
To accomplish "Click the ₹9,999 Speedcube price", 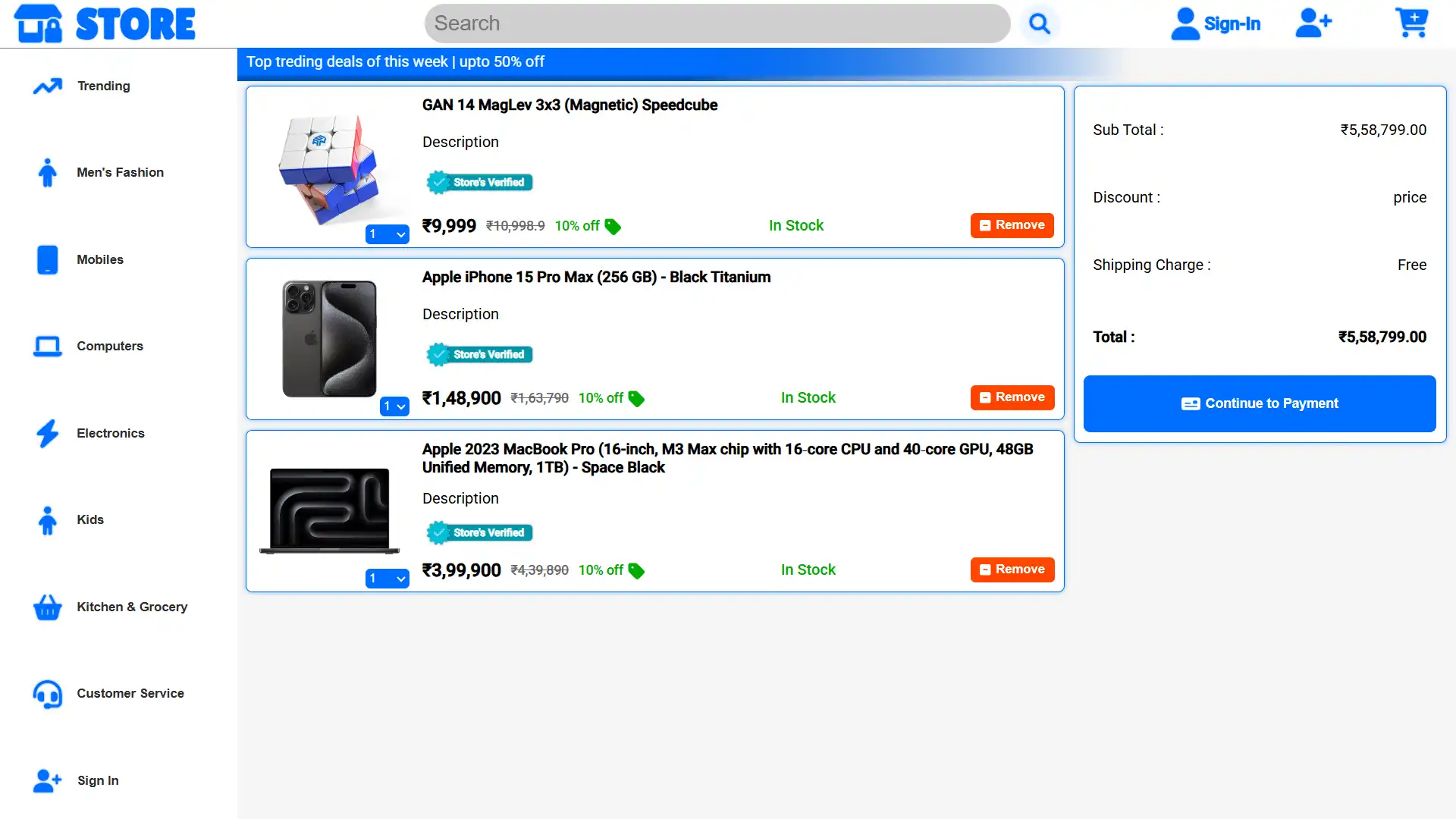I will click(x=449, y=227).
